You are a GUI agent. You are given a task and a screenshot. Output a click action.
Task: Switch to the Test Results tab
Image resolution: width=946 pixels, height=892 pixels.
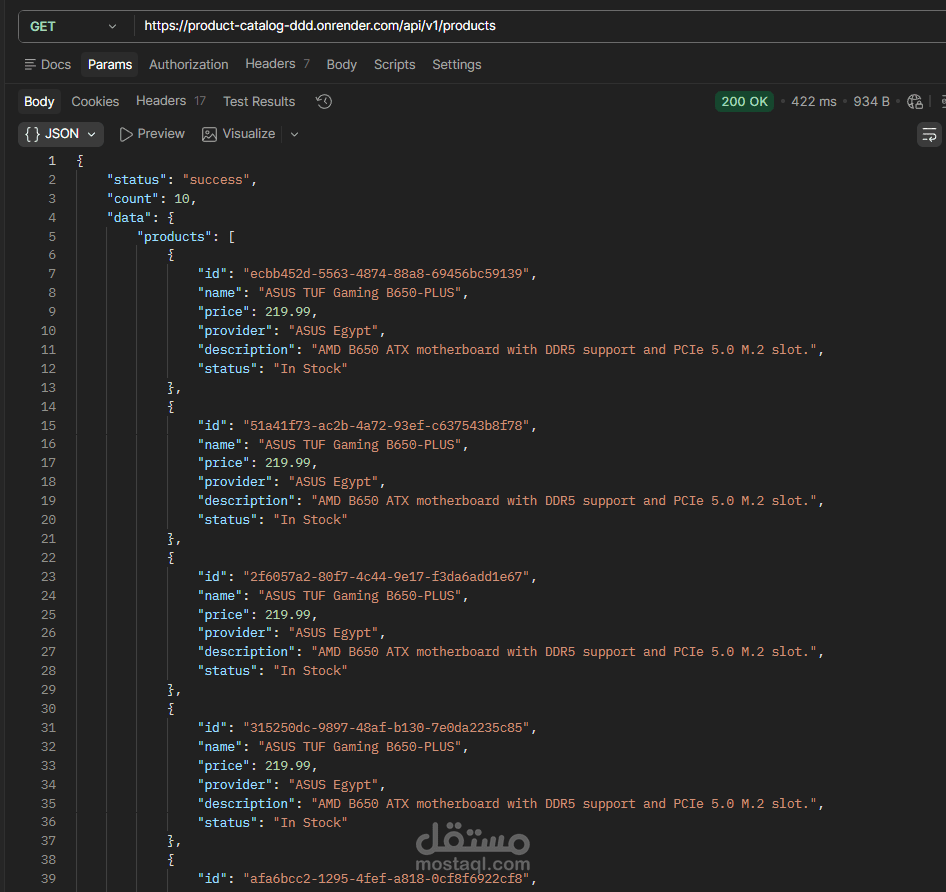click(259, 101)
